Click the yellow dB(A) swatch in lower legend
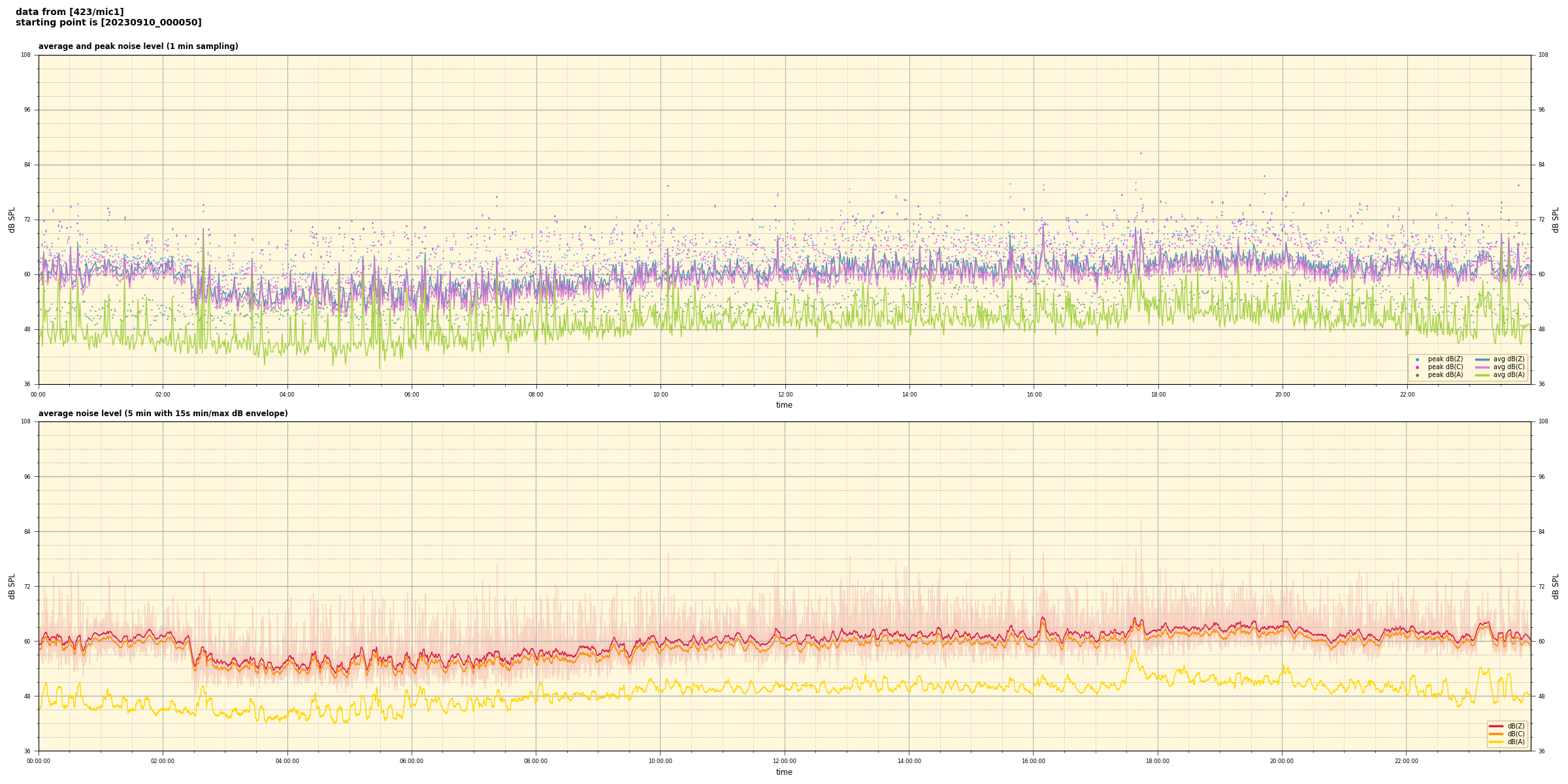The width and height of the screenshot is (1568, 784). (x=1495, y=742)
